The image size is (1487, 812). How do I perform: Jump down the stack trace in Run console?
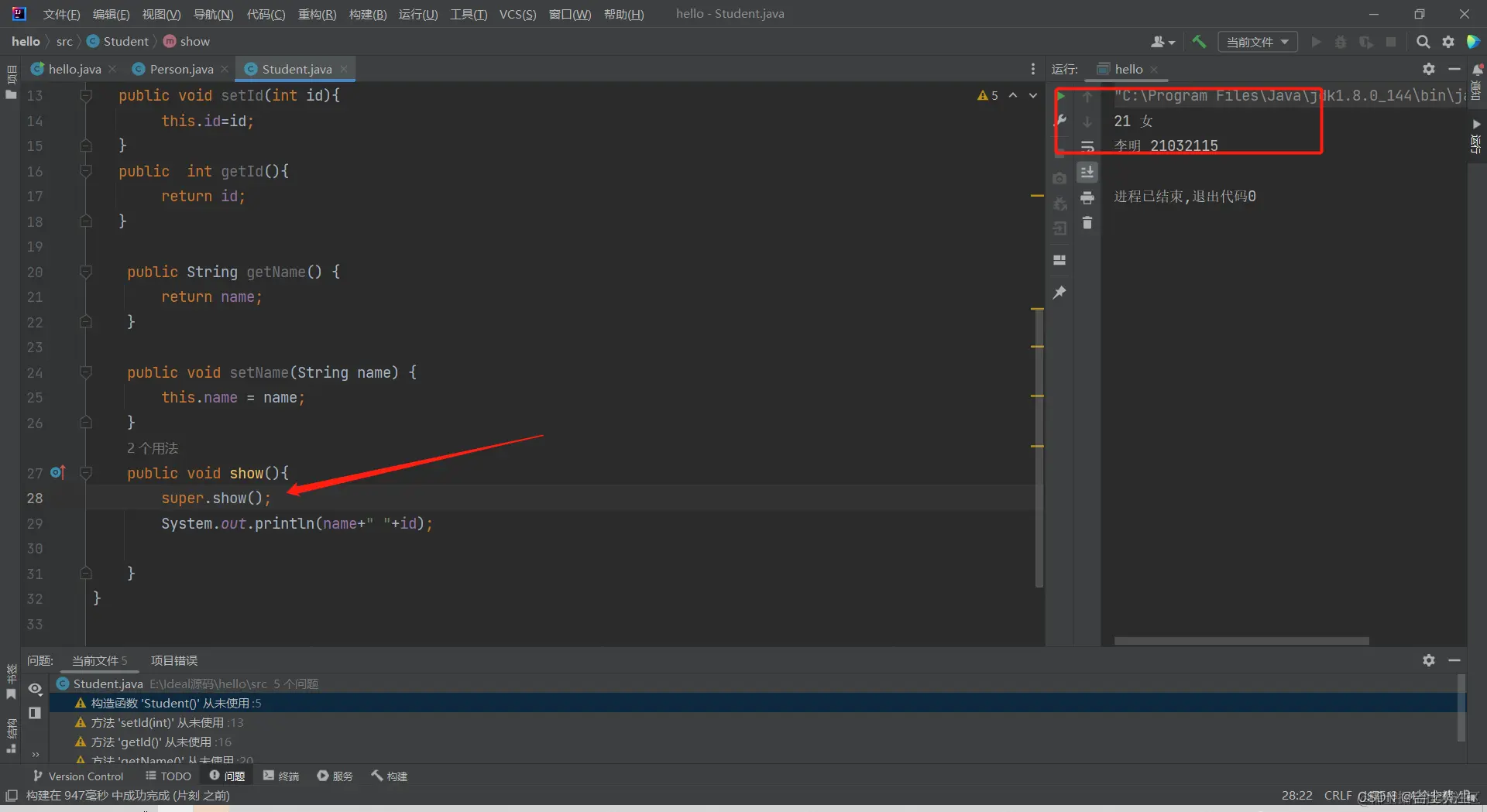pos(1087,122)
